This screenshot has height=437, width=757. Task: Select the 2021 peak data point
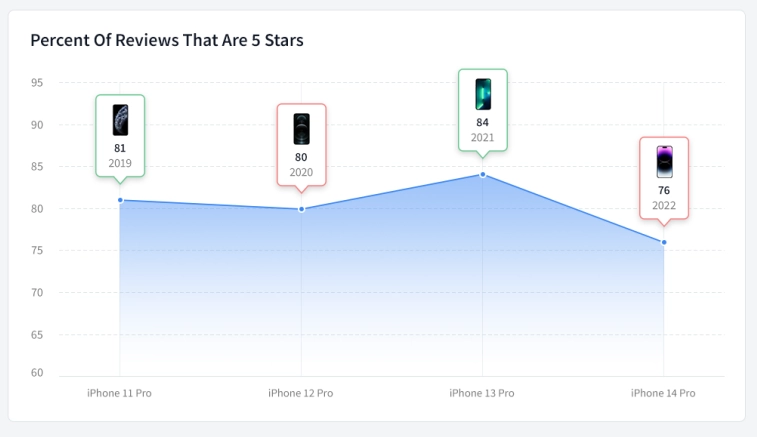click(x=483, y=174)
